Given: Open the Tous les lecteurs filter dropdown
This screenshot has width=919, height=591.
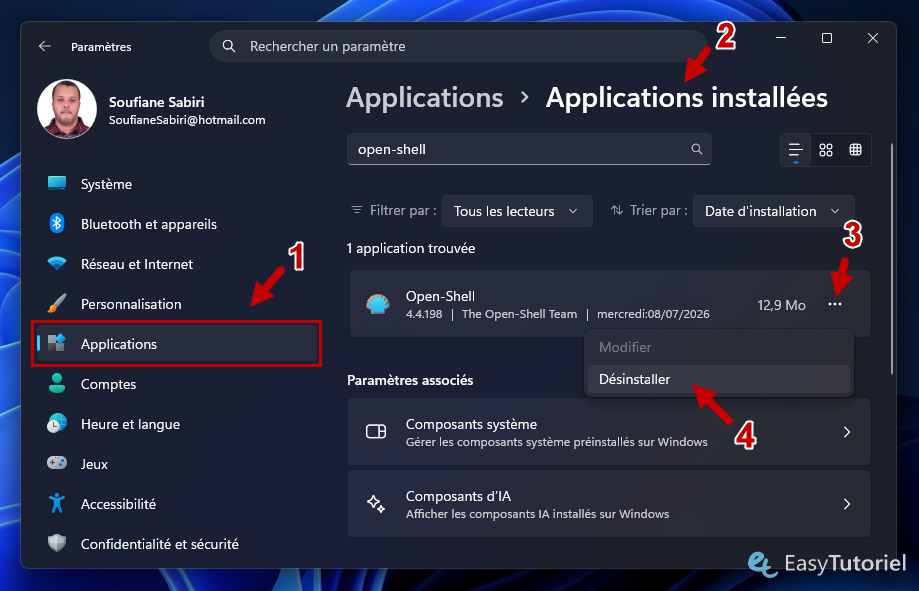Looking at the screenshot, I should (x=517, y=211).
